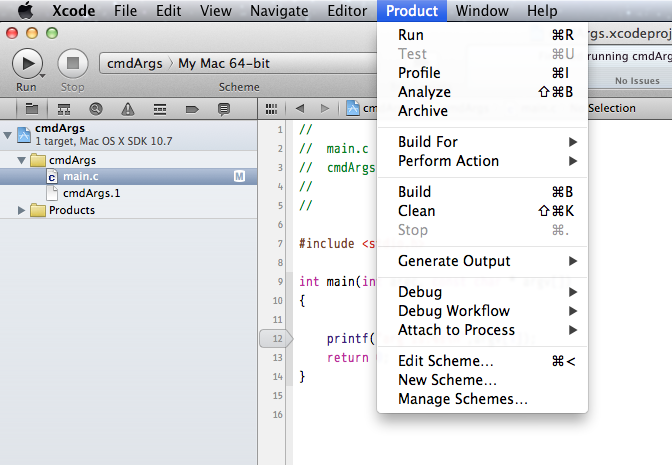Open the Search navigator magnifier icon
Viewport: 672px width, 465px height.
pyautogui.click(x=96, y=109)
